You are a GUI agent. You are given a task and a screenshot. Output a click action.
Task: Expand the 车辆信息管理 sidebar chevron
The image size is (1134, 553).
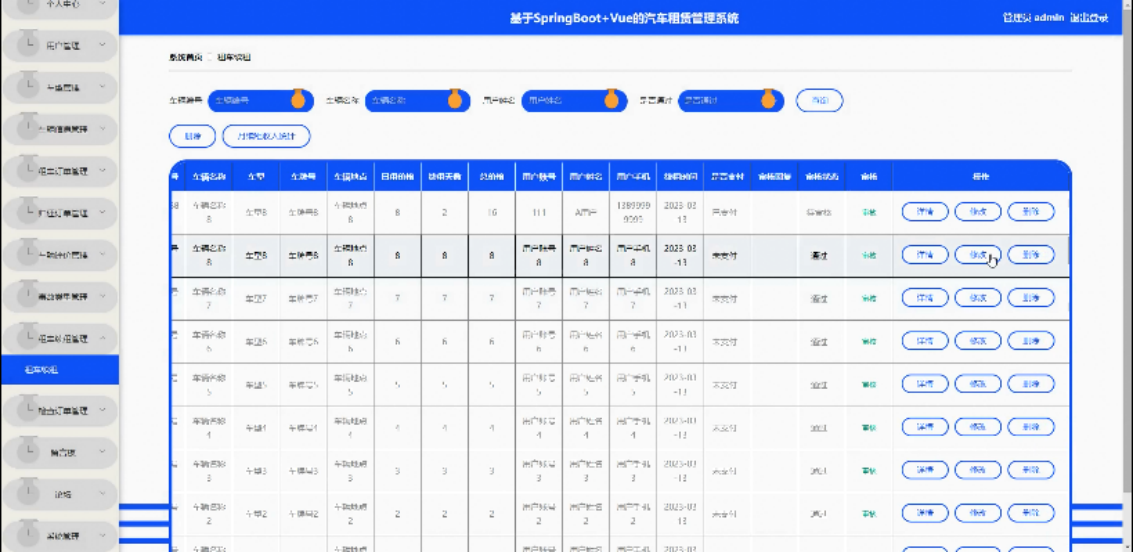click(x=102, y=129)
